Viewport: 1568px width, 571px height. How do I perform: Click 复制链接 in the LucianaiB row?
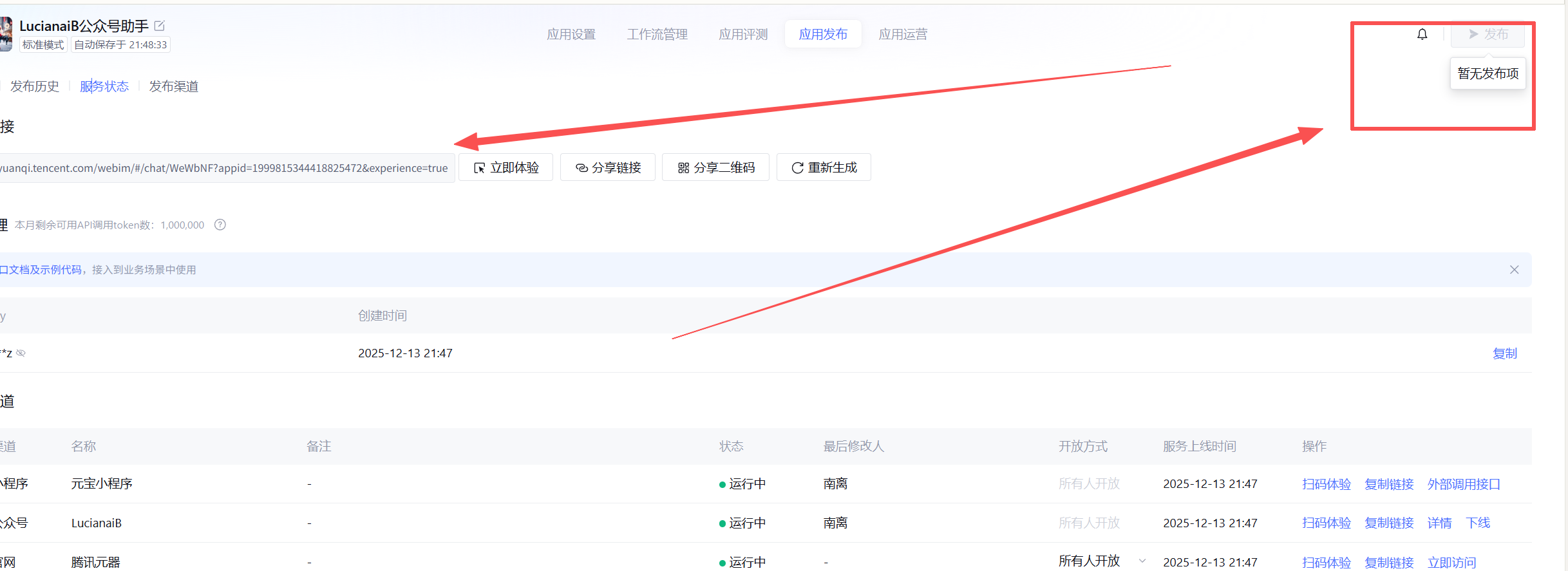click(x=1389, y=523)
